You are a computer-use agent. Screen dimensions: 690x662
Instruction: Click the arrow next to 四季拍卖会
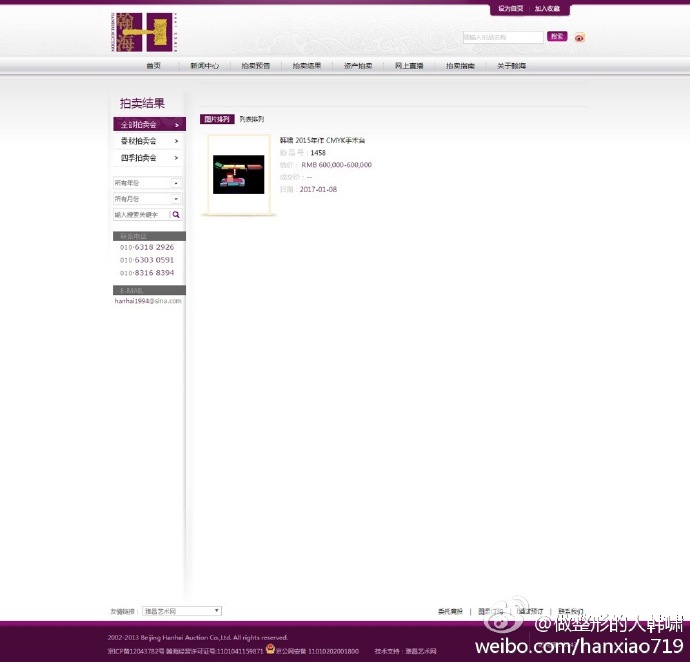(176, 158)
